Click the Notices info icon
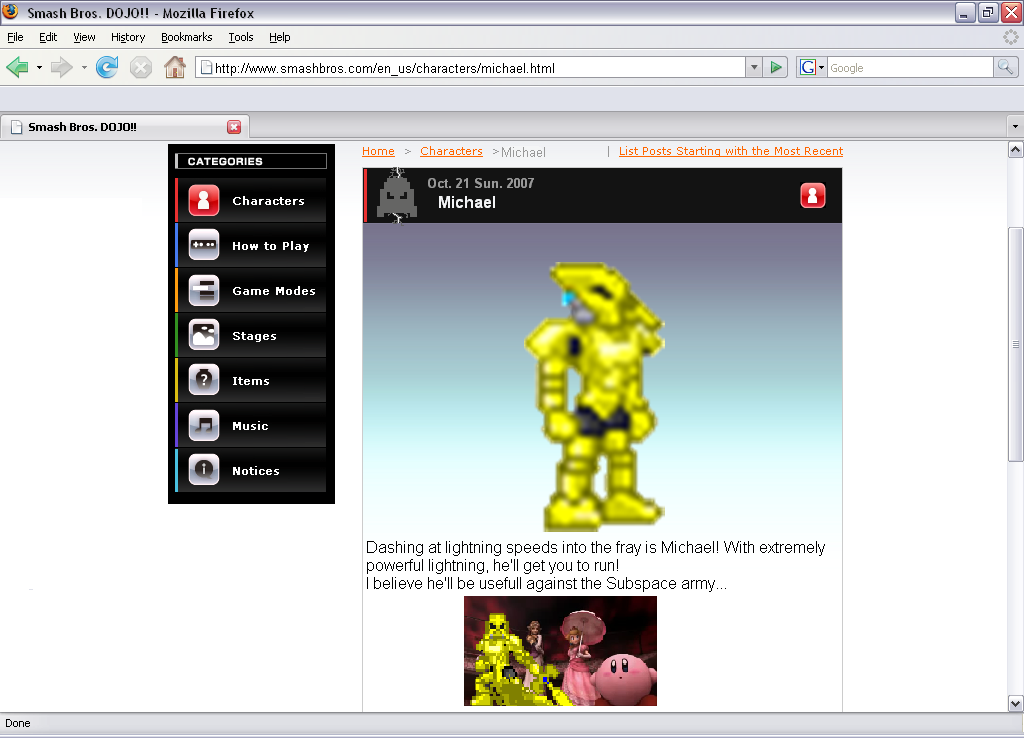Image resolution: width=1025 pixels, height=739 pixels. click(x=204, y=470)
